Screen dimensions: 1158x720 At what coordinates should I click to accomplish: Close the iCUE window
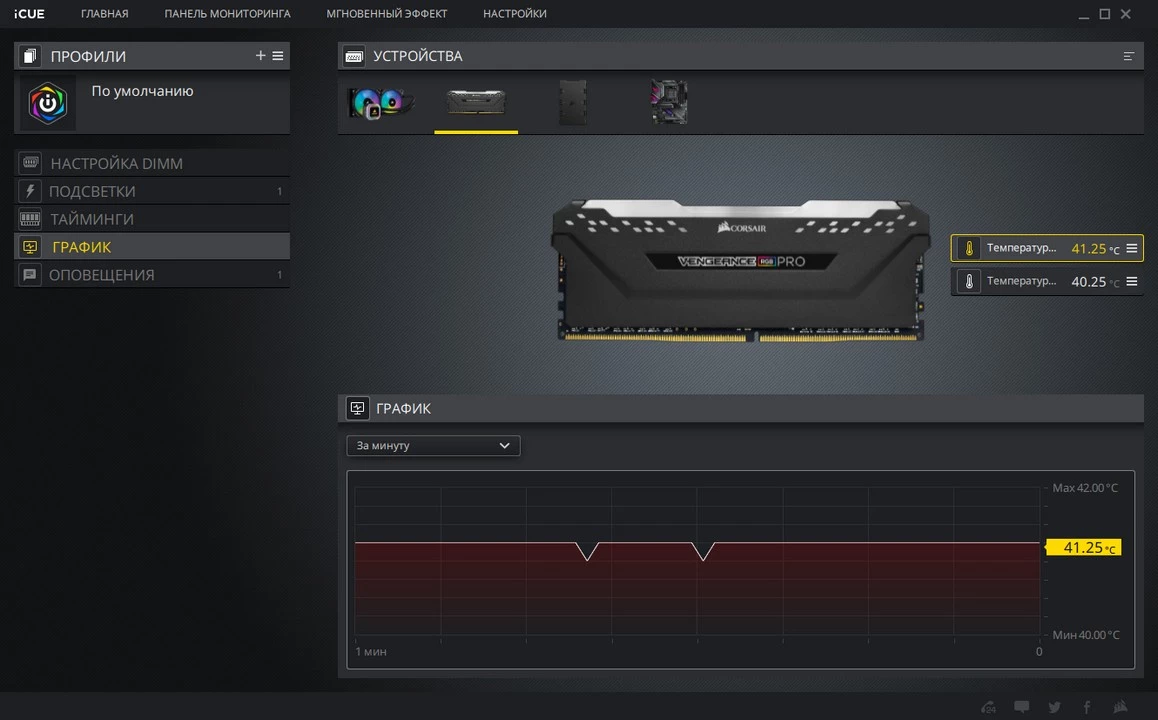(1126, 14)
